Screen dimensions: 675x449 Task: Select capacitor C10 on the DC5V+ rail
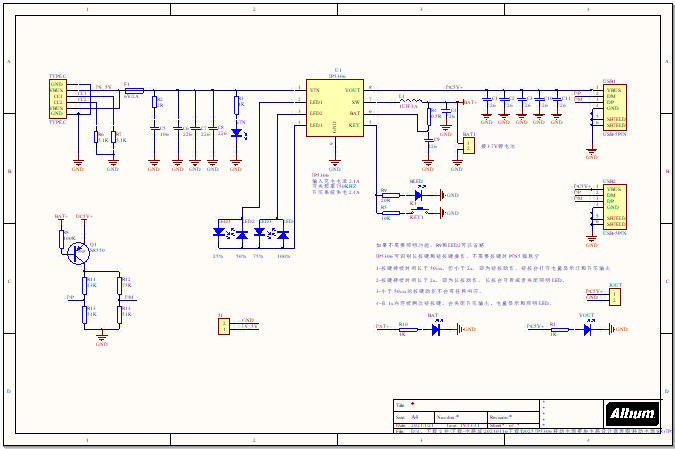(x=539, y=99)
